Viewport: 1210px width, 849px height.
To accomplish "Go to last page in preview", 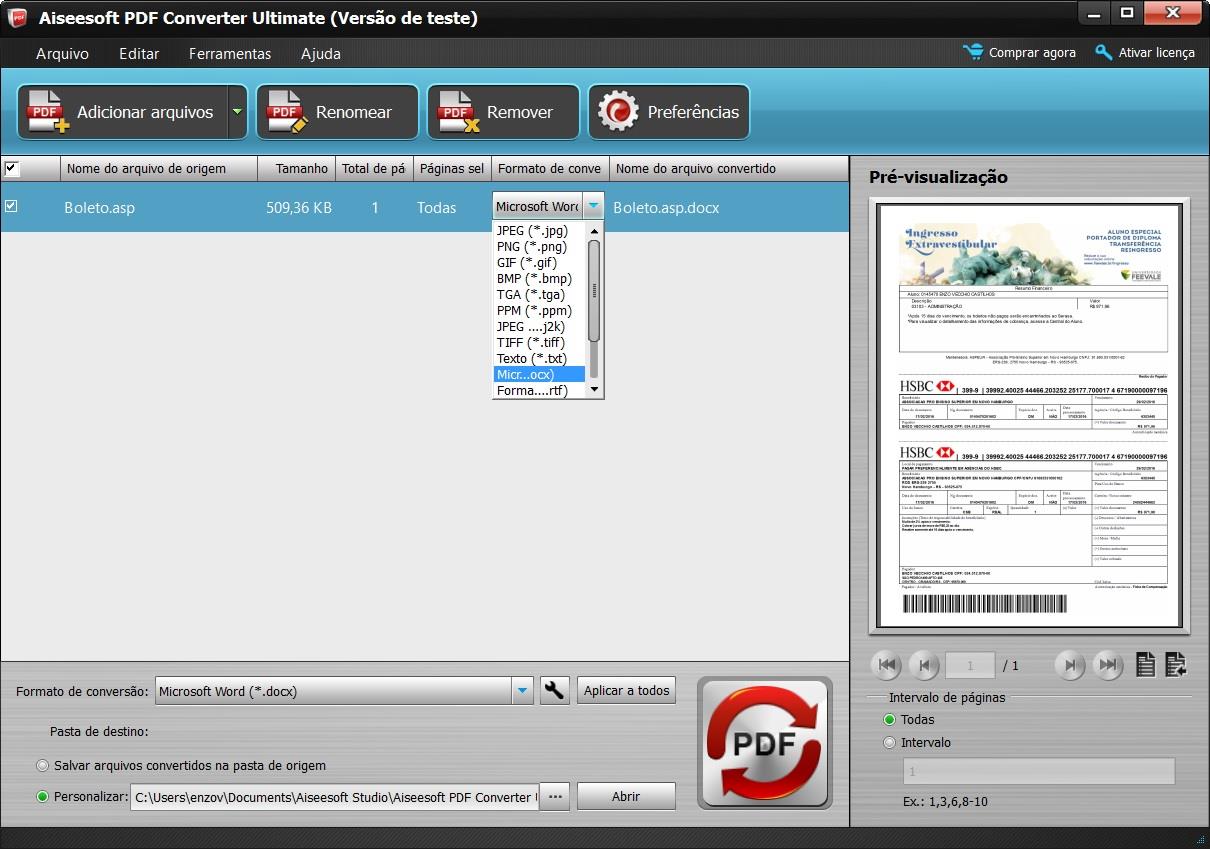I will tap(1106, 665).
